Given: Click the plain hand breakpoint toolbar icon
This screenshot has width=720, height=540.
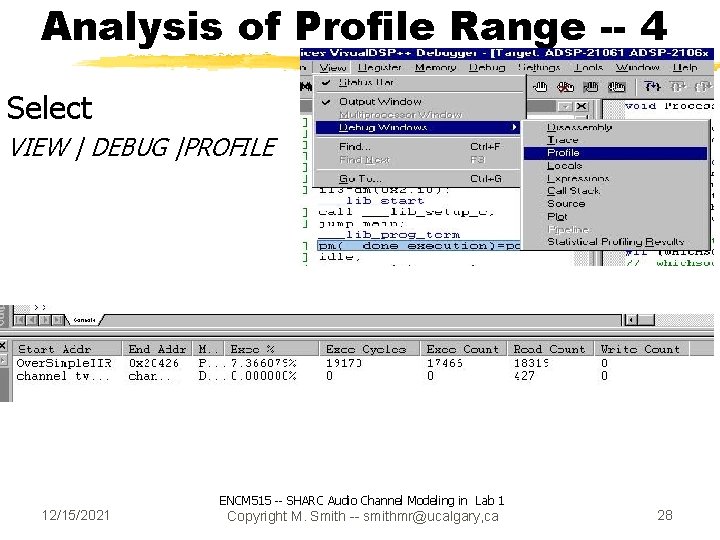Looking at the screenshot, I should [541, 87].
